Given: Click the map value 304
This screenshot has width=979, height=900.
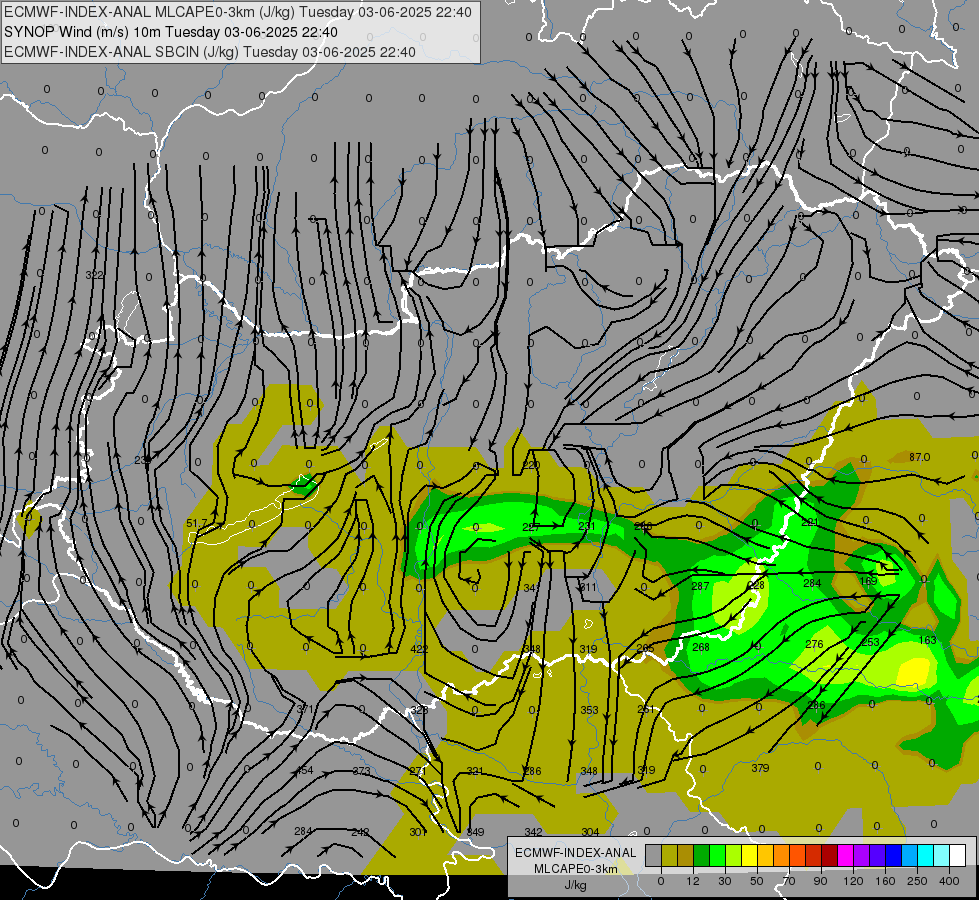Looking at the screenshot, I should click(590, 832).
